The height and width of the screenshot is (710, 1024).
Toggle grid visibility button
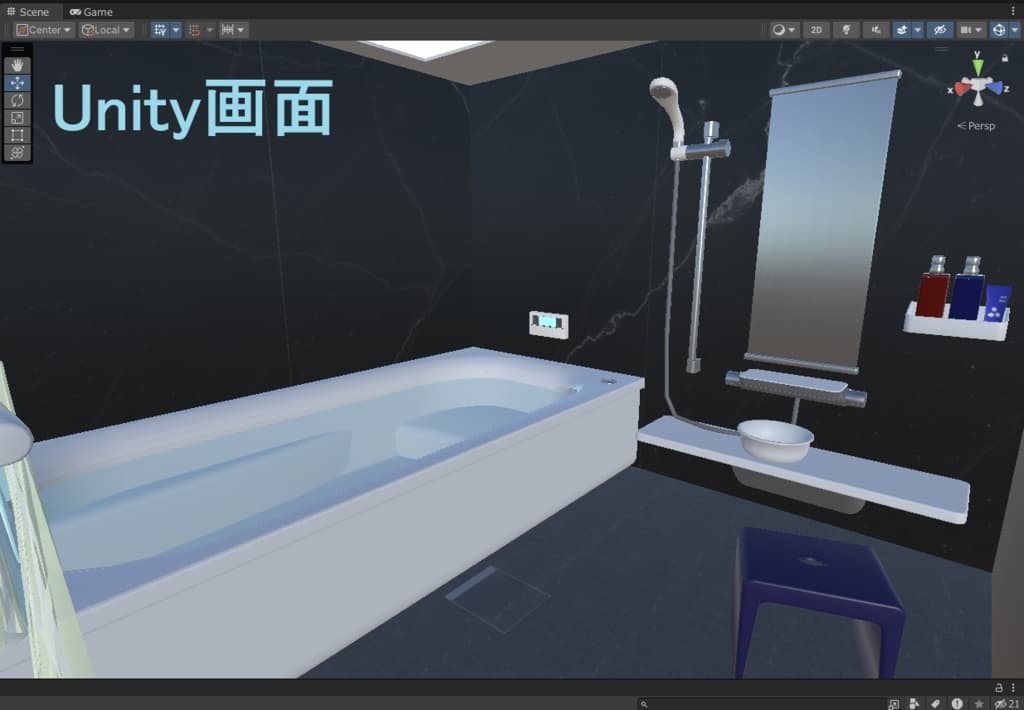pos(160,30)
